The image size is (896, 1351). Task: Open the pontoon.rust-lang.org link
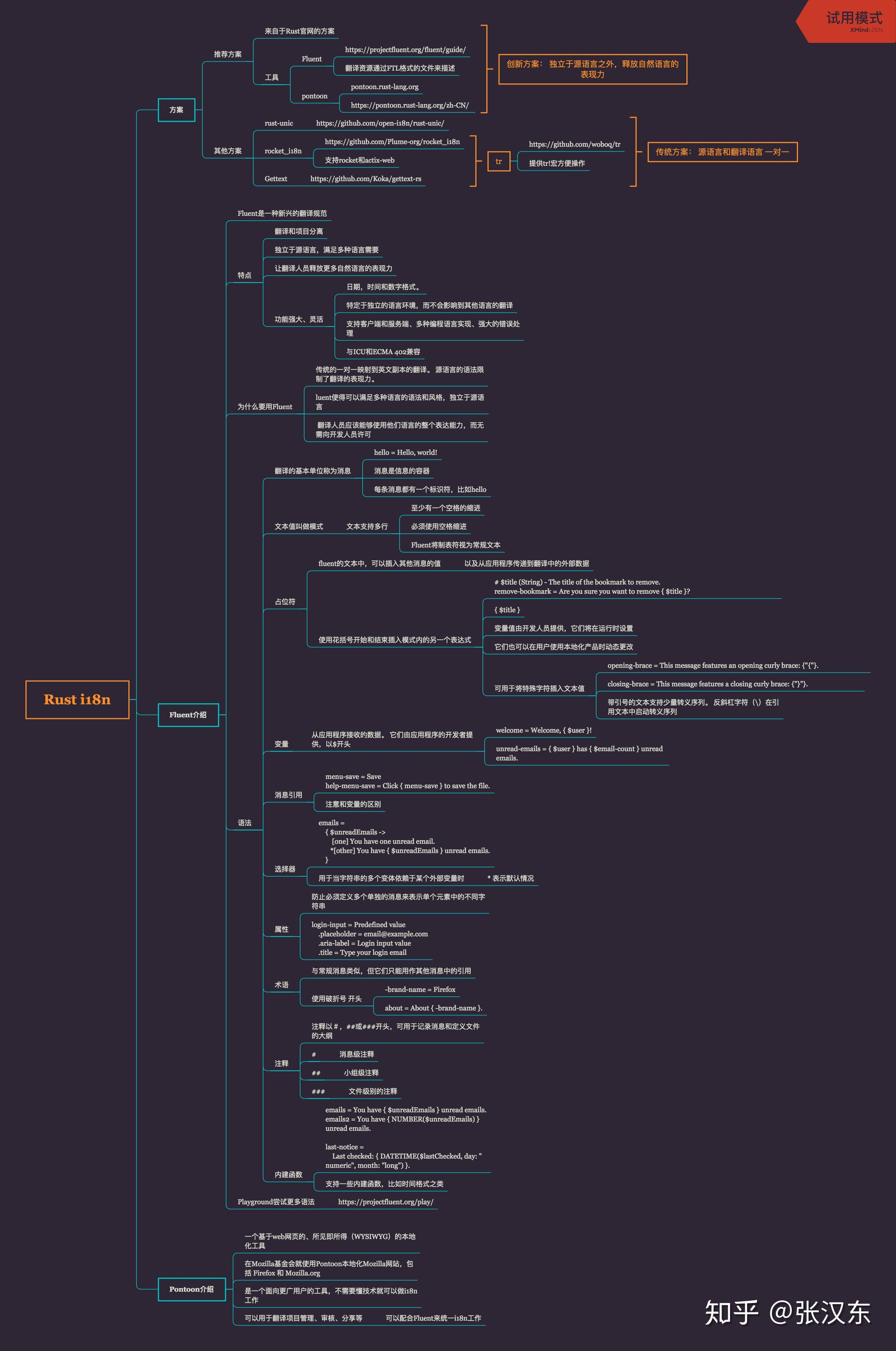(385, 87)
